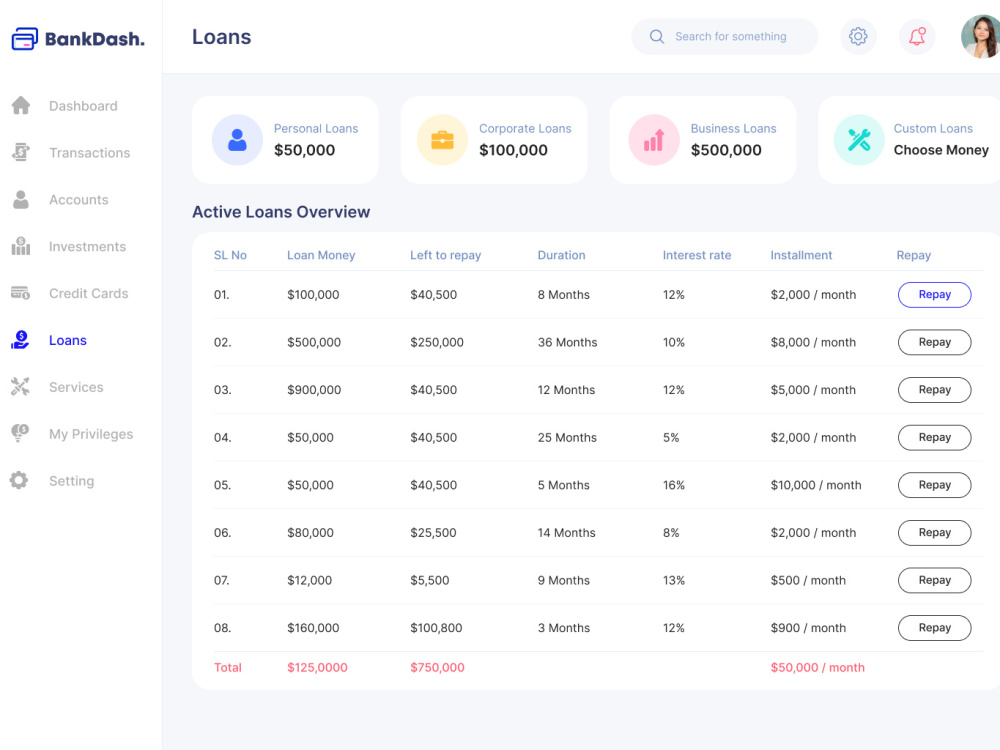
Task: Click Business Loans growth chart icon
Action: point(654,140)
